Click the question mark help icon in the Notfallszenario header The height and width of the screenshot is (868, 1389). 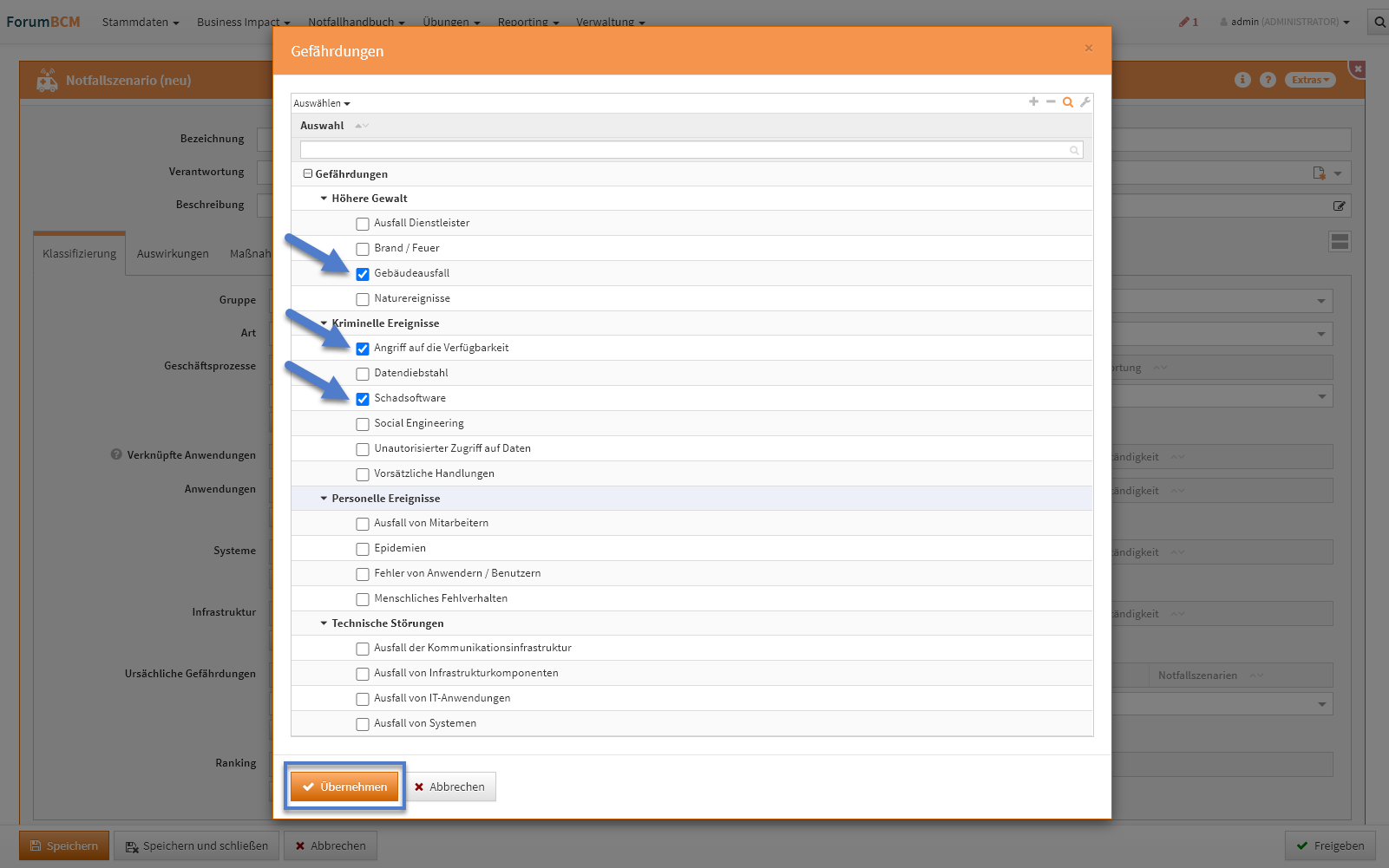point(1268,80)
